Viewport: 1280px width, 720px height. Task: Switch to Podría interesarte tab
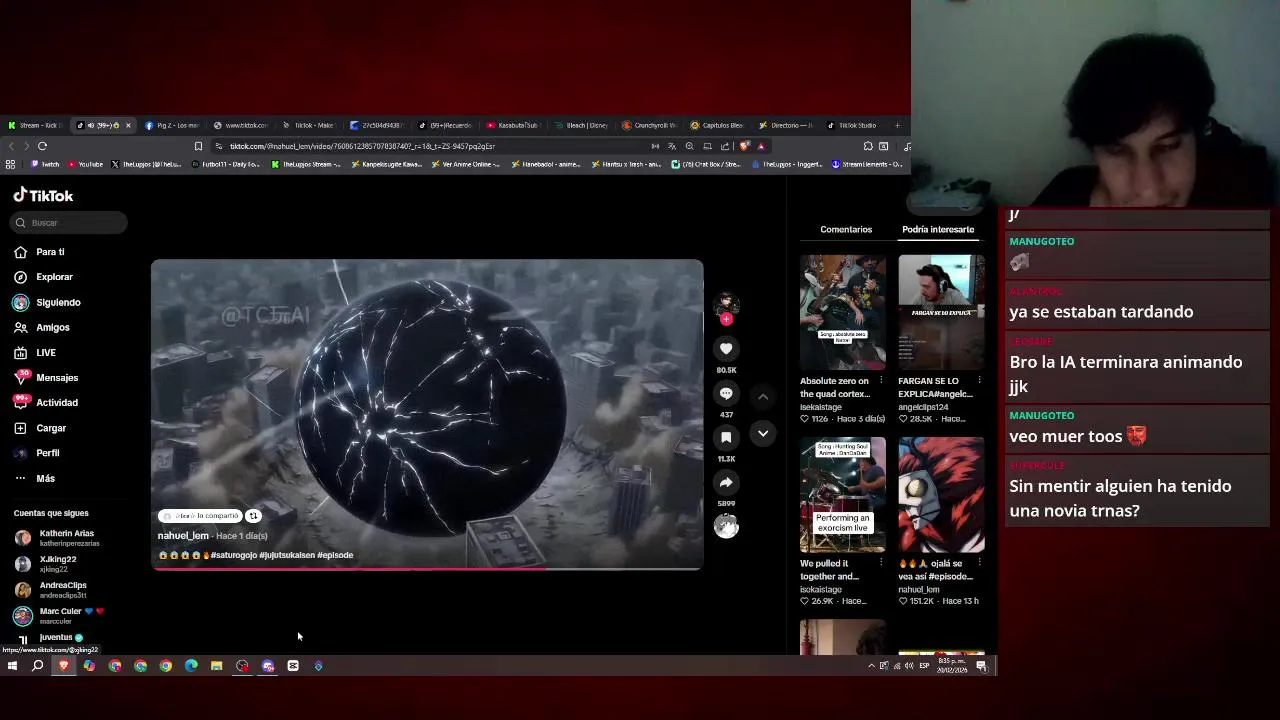pos(938,230)
